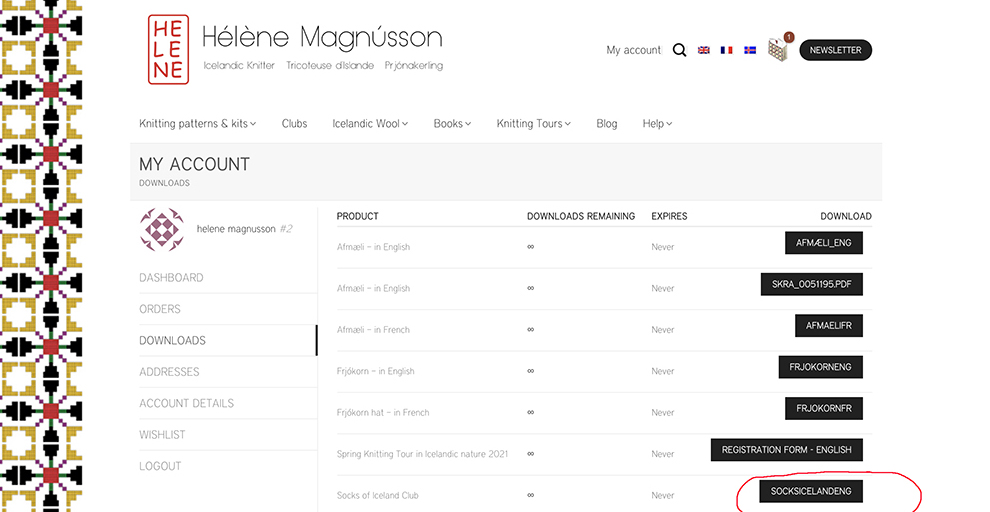
Task: Open the Blog menu item
Action: 607,124
